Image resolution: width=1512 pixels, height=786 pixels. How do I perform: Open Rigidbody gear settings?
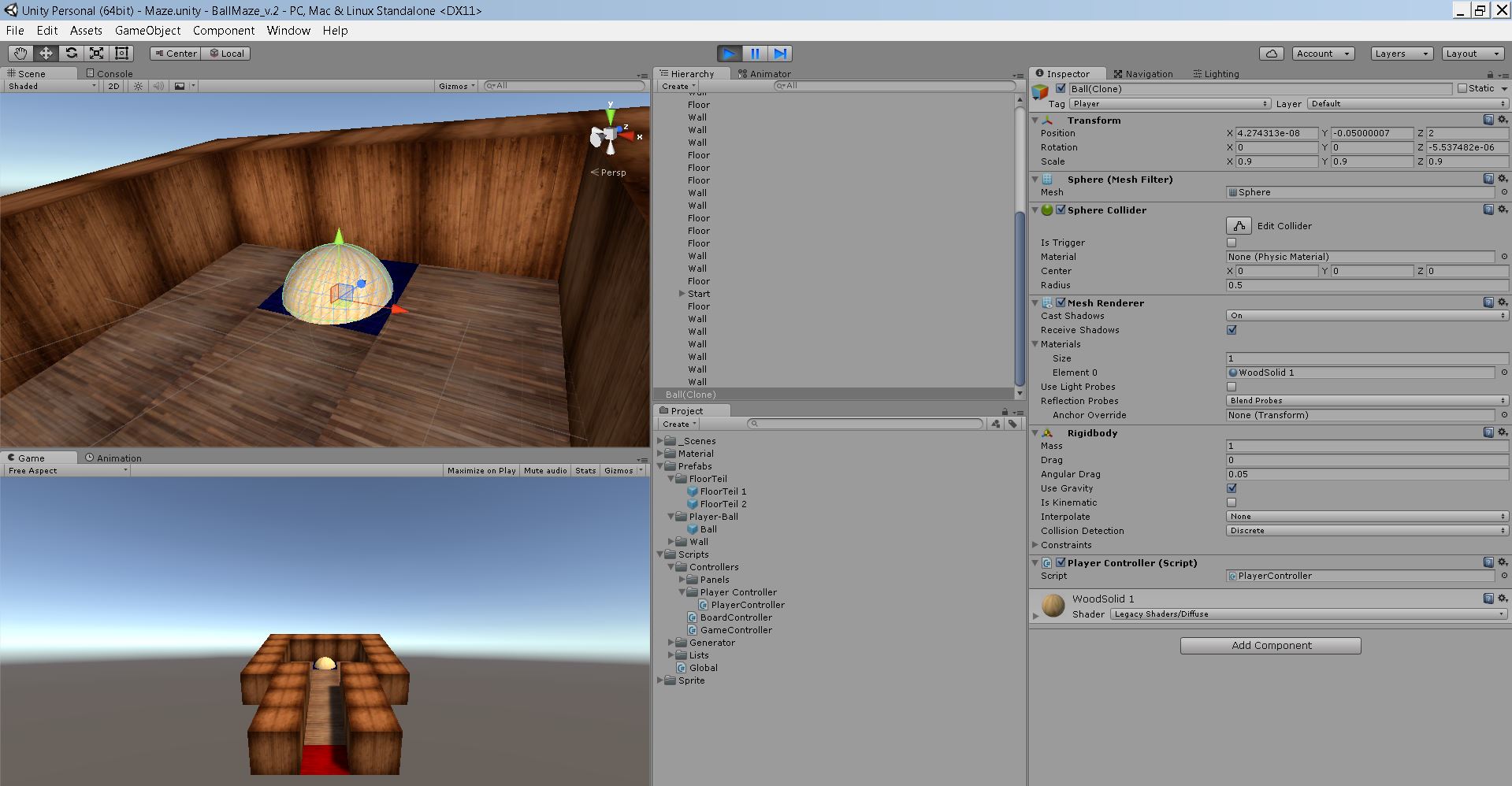point(1503,432)
